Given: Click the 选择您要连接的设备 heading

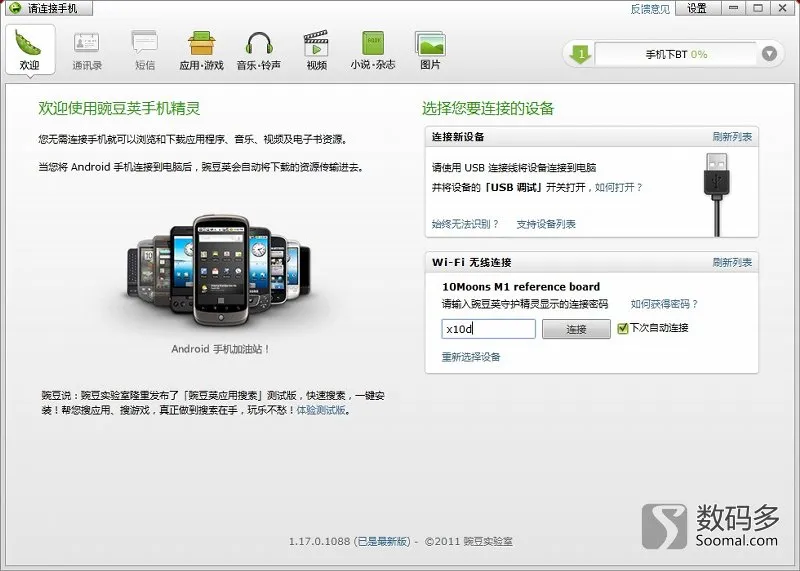Looking at the screenshot, I should pyautogui.click(x=488, y=108).
